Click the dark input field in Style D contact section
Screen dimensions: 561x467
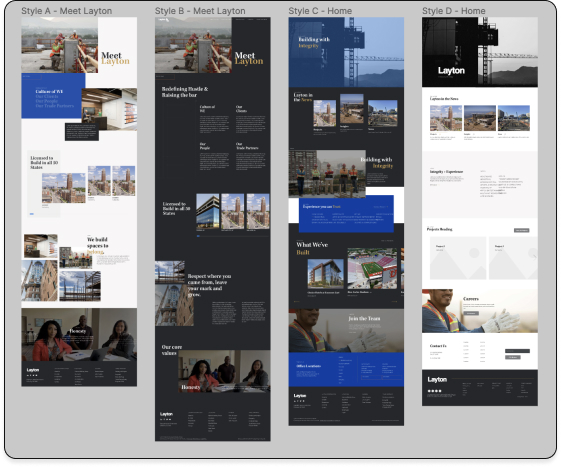(x=517, y=351)
